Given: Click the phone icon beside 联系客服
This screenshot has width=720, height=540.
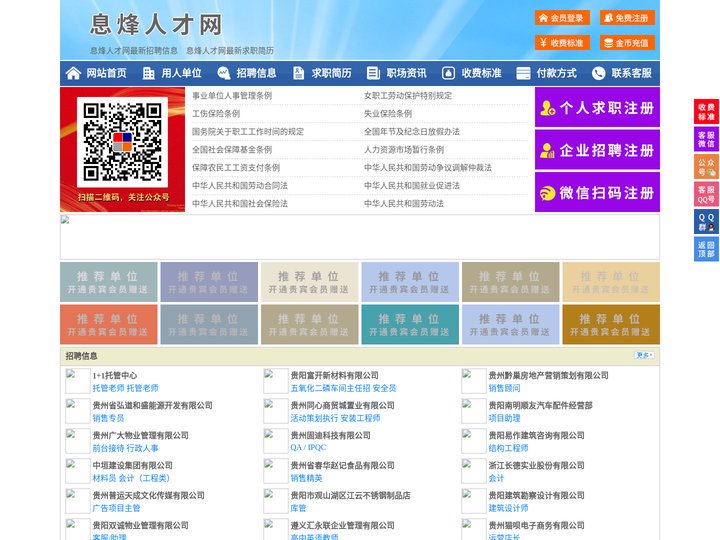Looking at the screenshot, I should pos(598,73).
